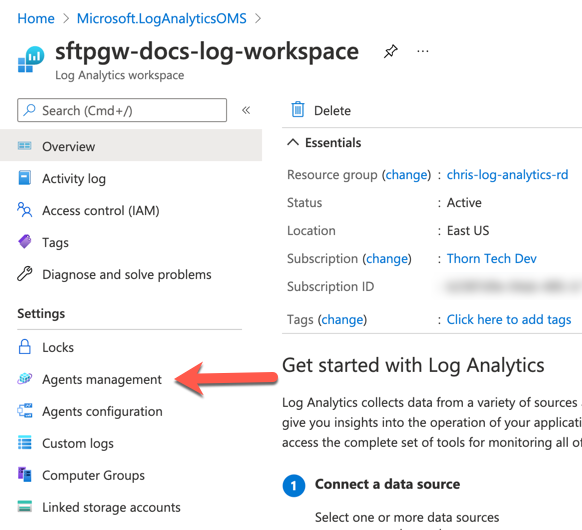Open Agents management
The image size is (582, 530).
click(x=102, y=379)
